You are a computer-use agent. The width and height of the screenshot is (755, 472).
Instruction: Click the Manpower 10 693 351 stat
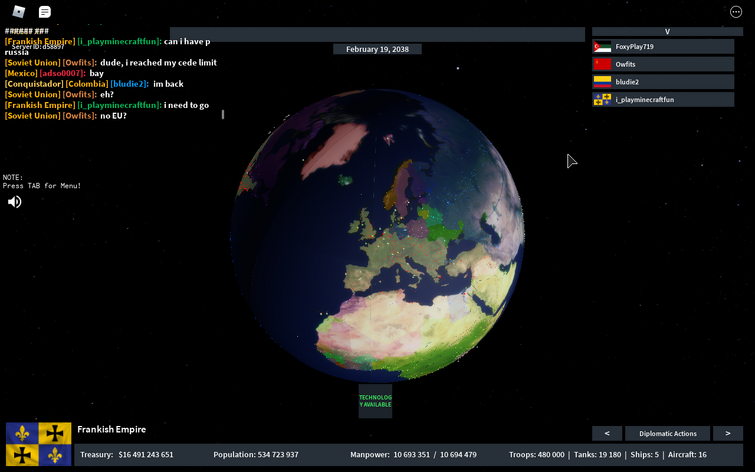[413, 455]
